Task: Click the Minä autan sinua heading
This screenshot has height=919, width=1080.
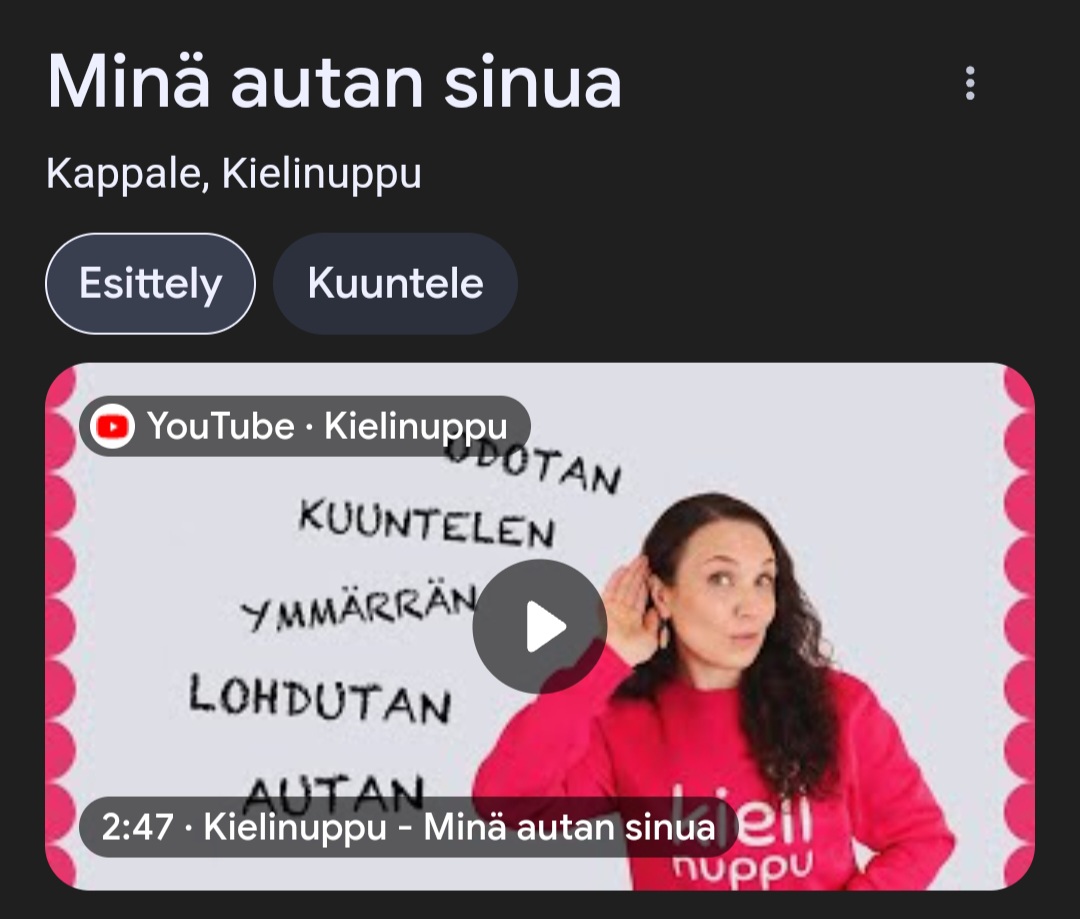Action: pyautogui.click(x=335, y=83)
